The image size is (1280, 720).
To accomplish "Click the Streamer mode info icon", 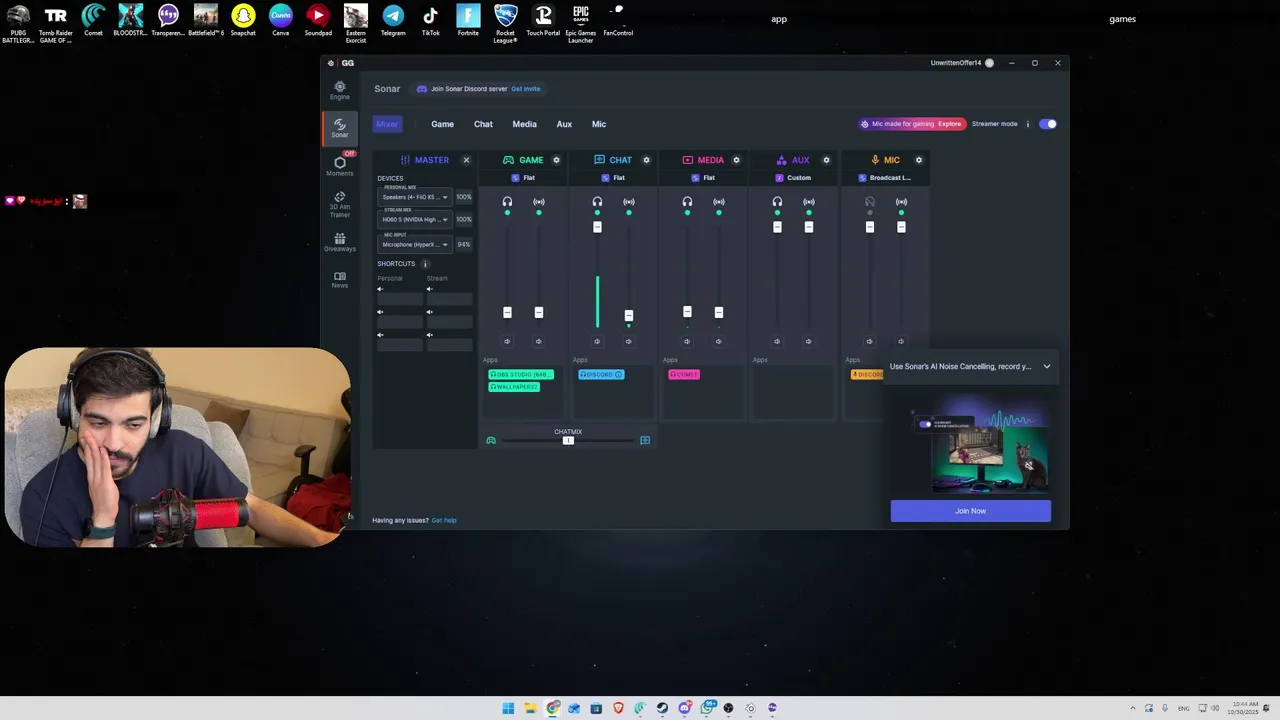I will (1027, 124).
